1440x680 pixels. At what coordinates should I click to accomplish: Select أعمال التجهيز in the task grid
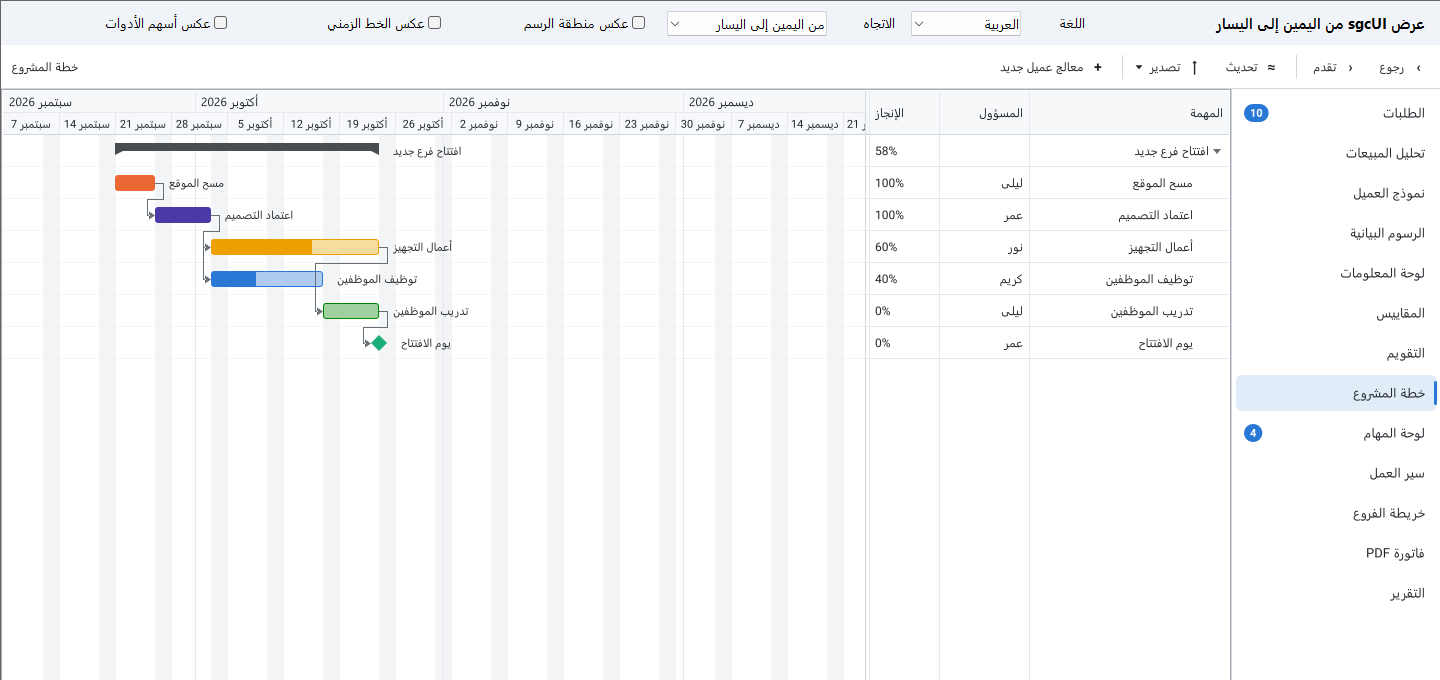pyautogui.click(x=1129, y=247)
